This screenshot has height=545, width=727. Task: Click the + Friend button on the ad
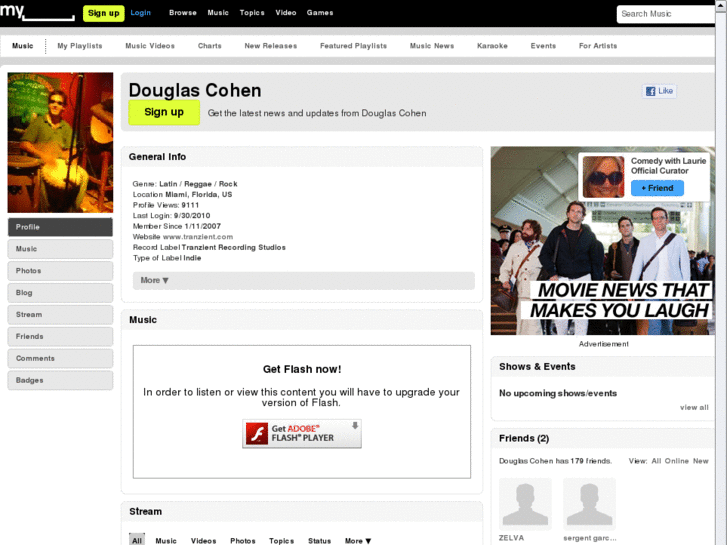pyautogui.click(x=657, y=188)
